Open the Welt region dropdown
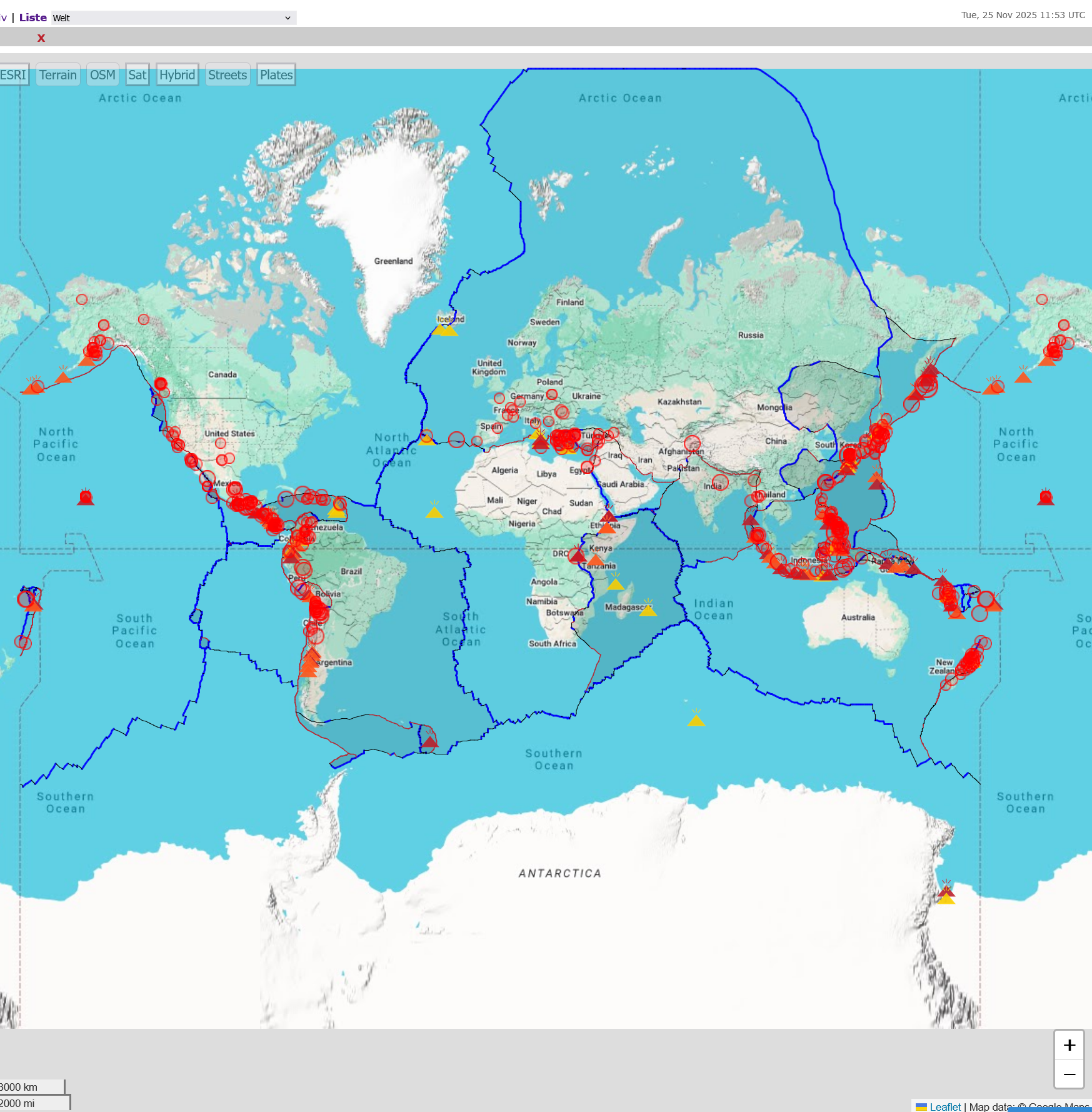Viewport: 1092px width, 1112px height. pos(172,18)
